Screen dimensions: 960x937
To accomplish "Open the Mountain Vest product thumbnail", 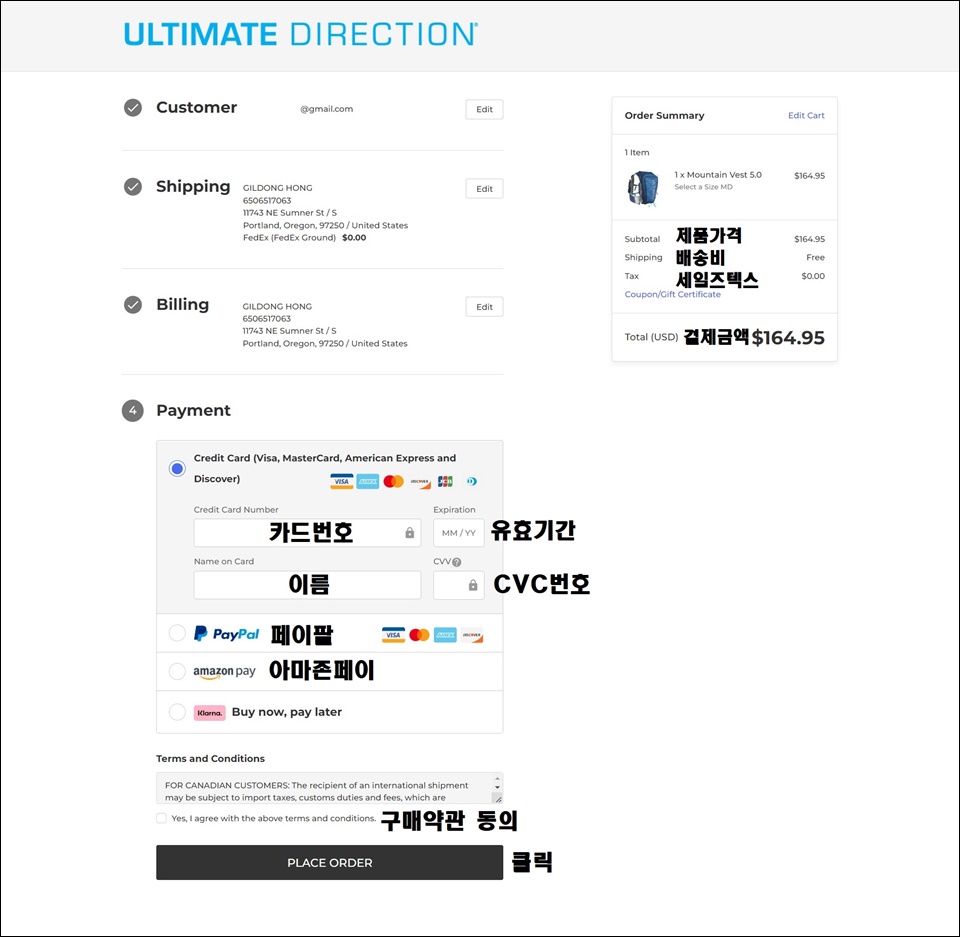I will (643, 189).
